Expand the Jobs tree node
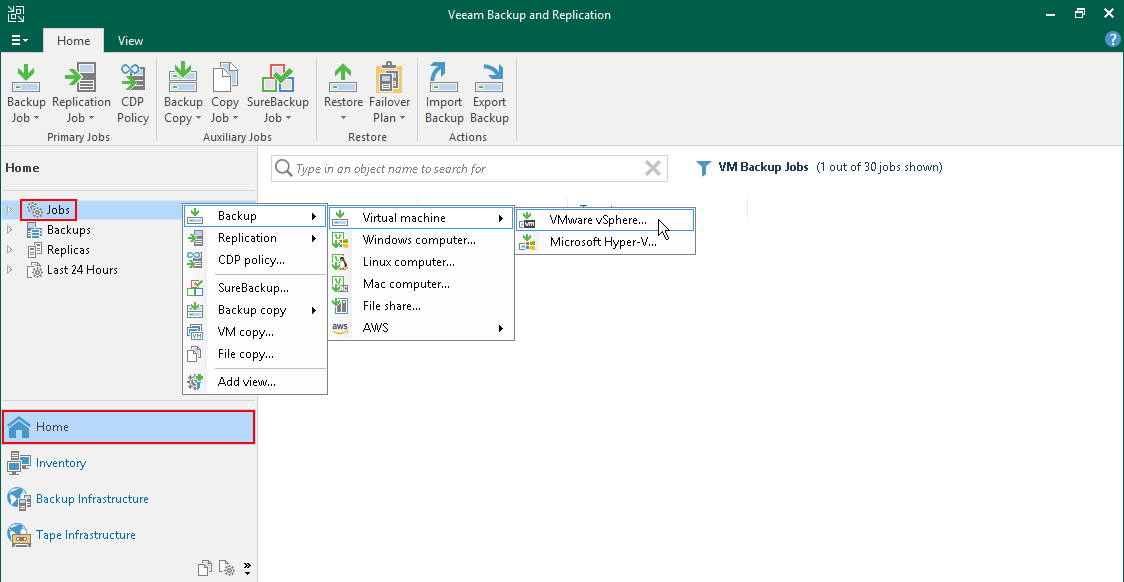The height and width of the screenshot is (582, 1124). point(10,210)
